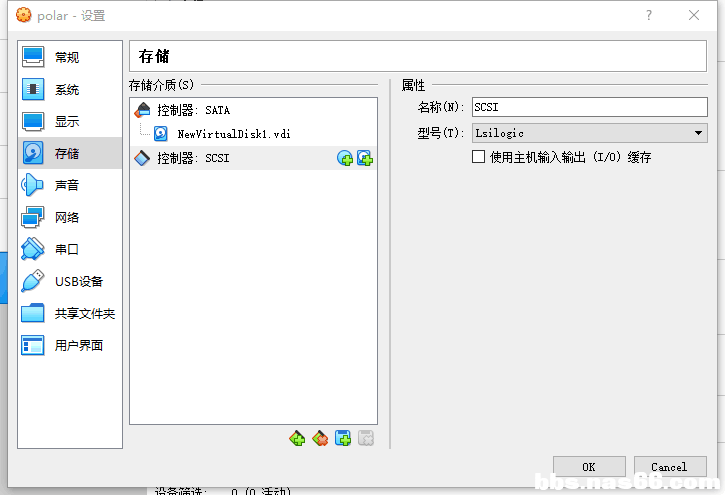
Task: Click the 用户界面 layout icon
Action: (33, 345)
